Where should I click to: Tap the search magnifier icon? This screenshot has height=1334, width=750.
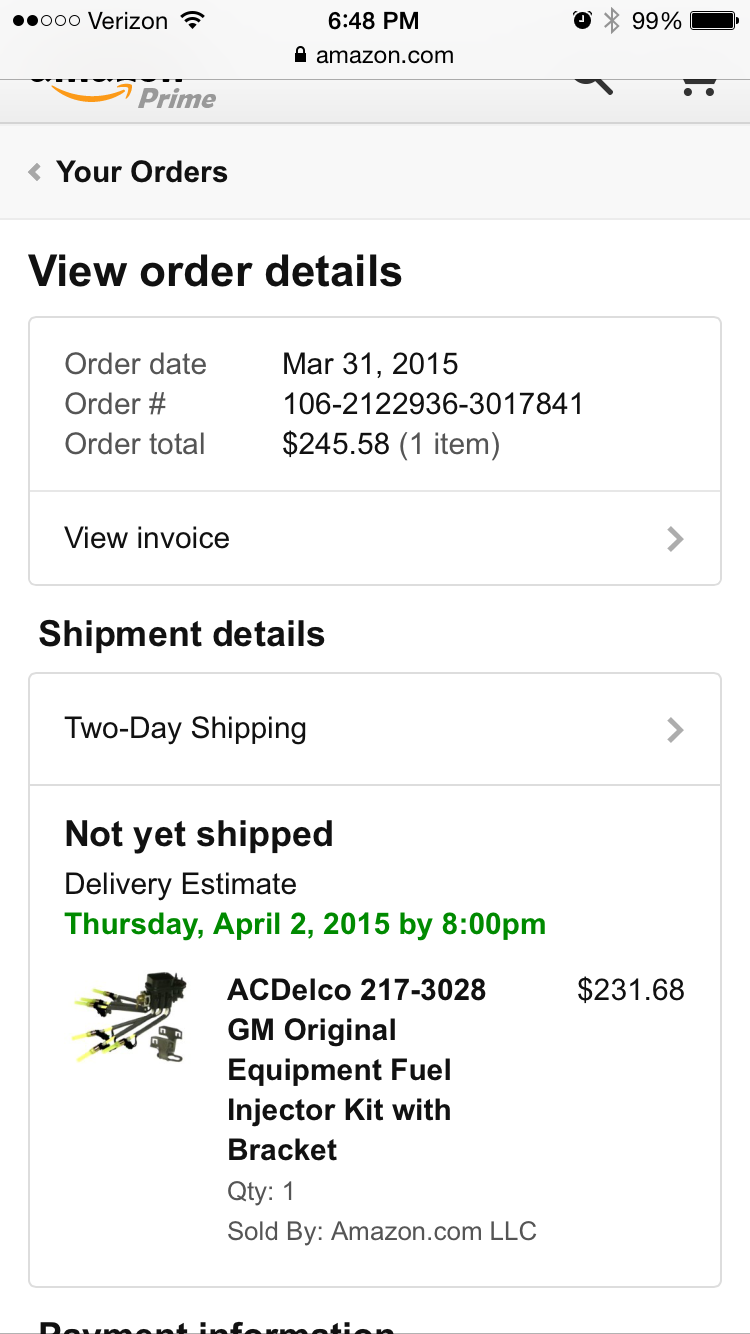[592, 82]
